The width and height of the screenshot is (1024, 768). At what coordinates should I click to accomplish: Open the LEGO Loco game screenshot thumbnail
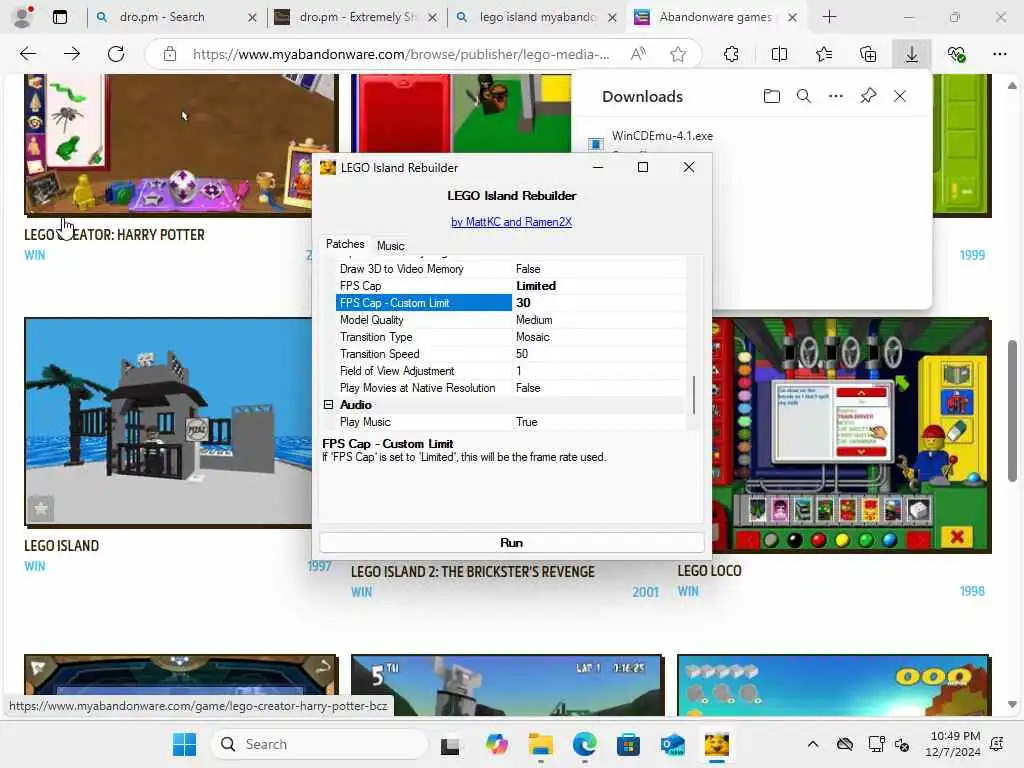[x=851, y=436]
